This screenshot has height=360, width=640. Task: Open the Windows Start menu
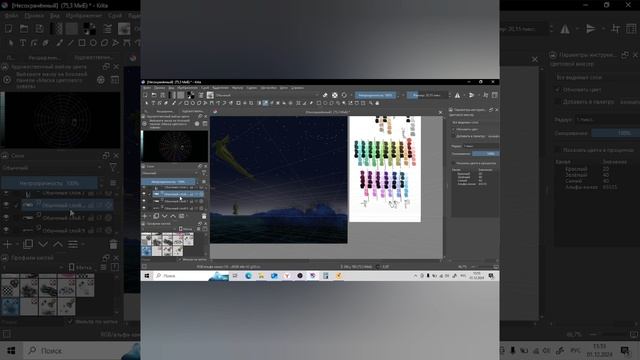147,276
